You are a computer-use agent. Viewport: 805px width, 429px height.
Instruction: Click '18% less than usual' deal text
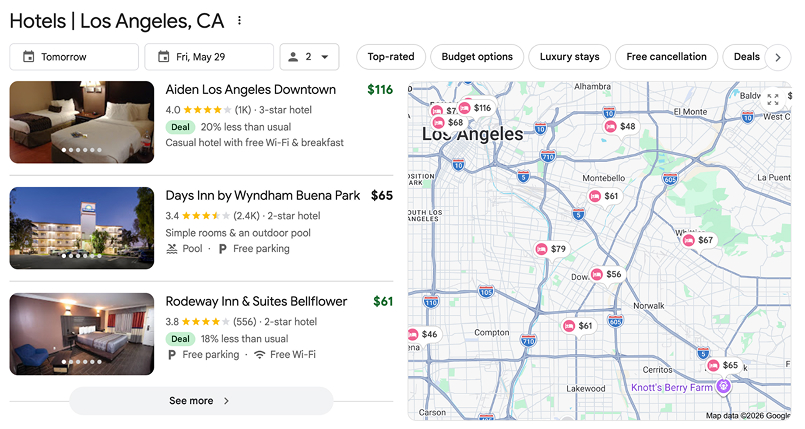(x=244, y=339)
